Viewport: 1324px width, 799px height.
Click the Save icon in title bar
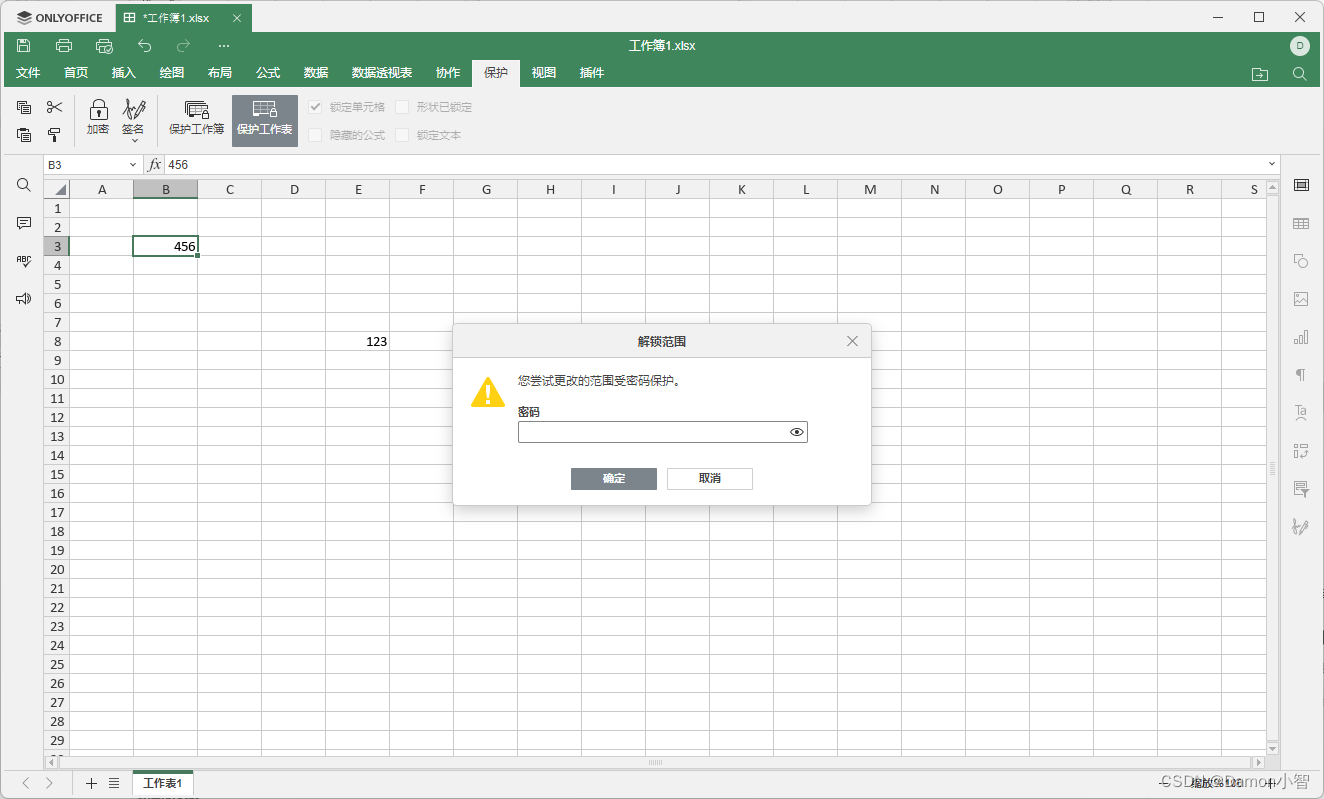point(24,45)
